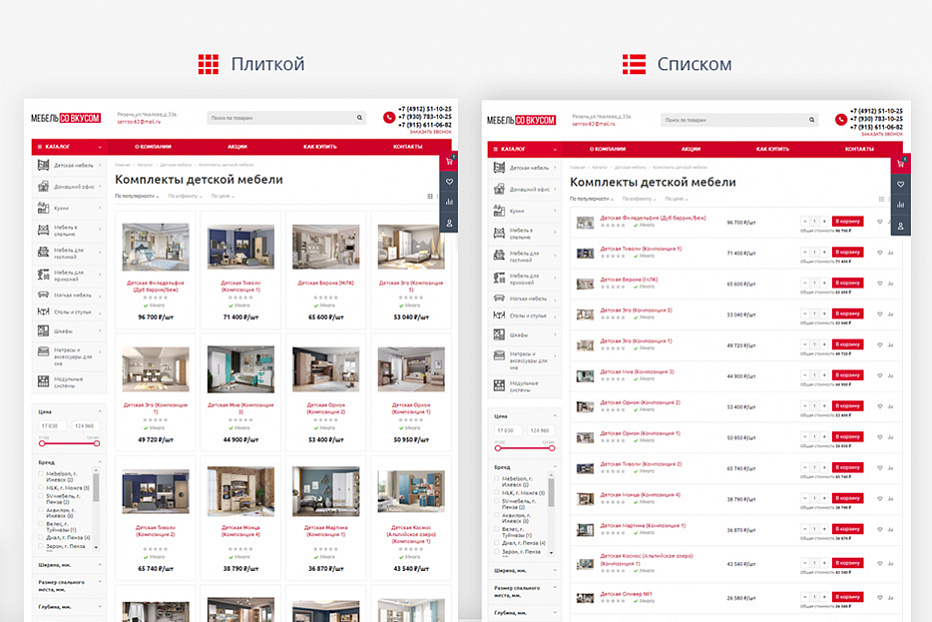
Task: Open compare chart icon in tile-view side panel
Action: click(449, 203)
